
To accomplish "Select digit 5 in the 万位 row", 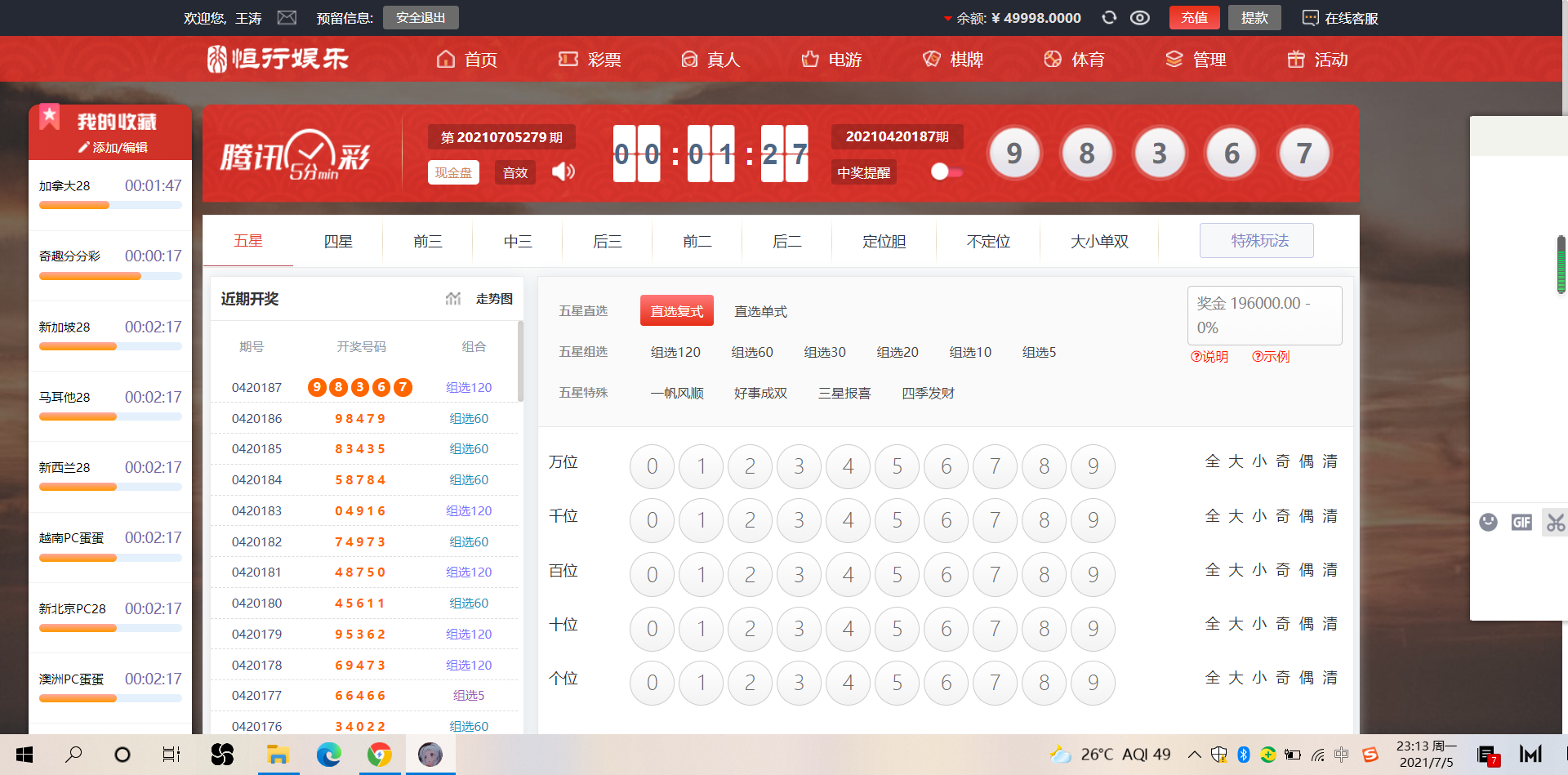I will coord(897,466).
